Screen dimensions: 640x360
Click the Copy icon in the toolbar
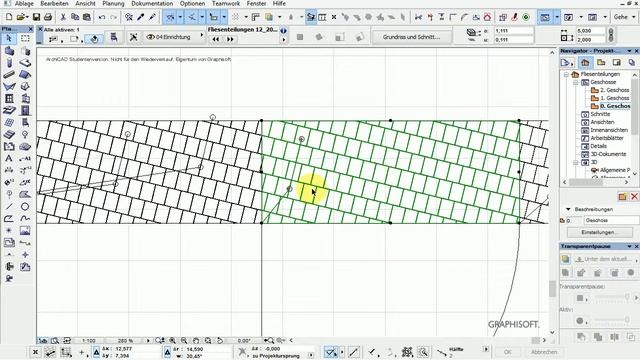point(75,17)
